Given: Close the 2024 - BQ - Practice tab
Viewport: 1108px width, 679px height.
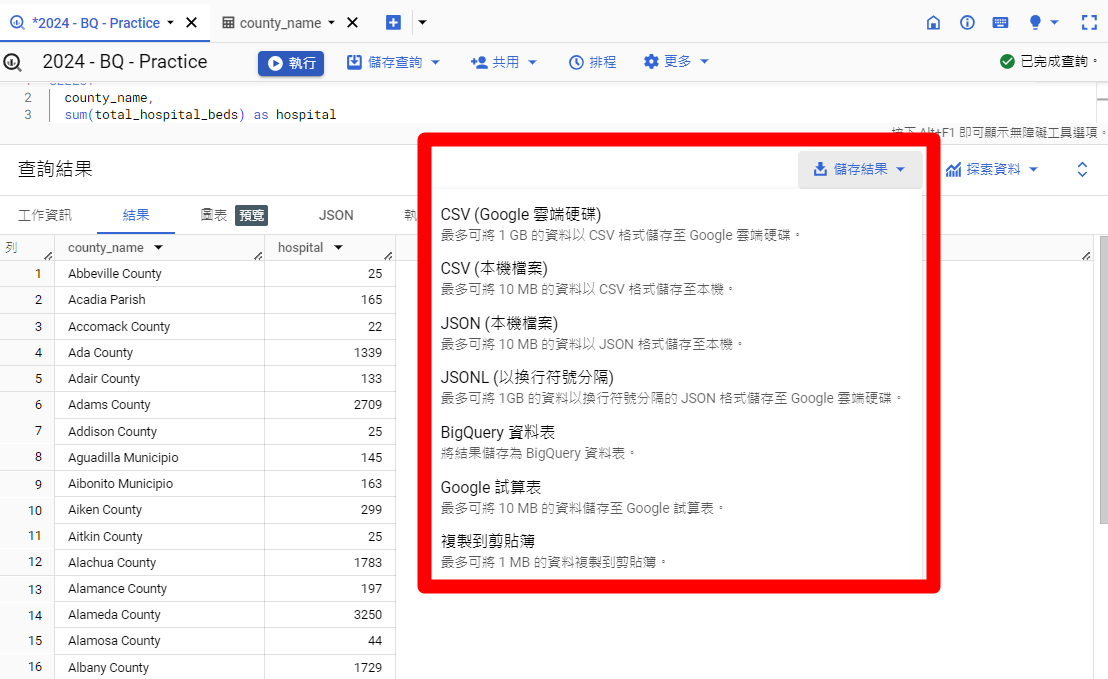Looking at the screenshot, I should coord(191,23).
